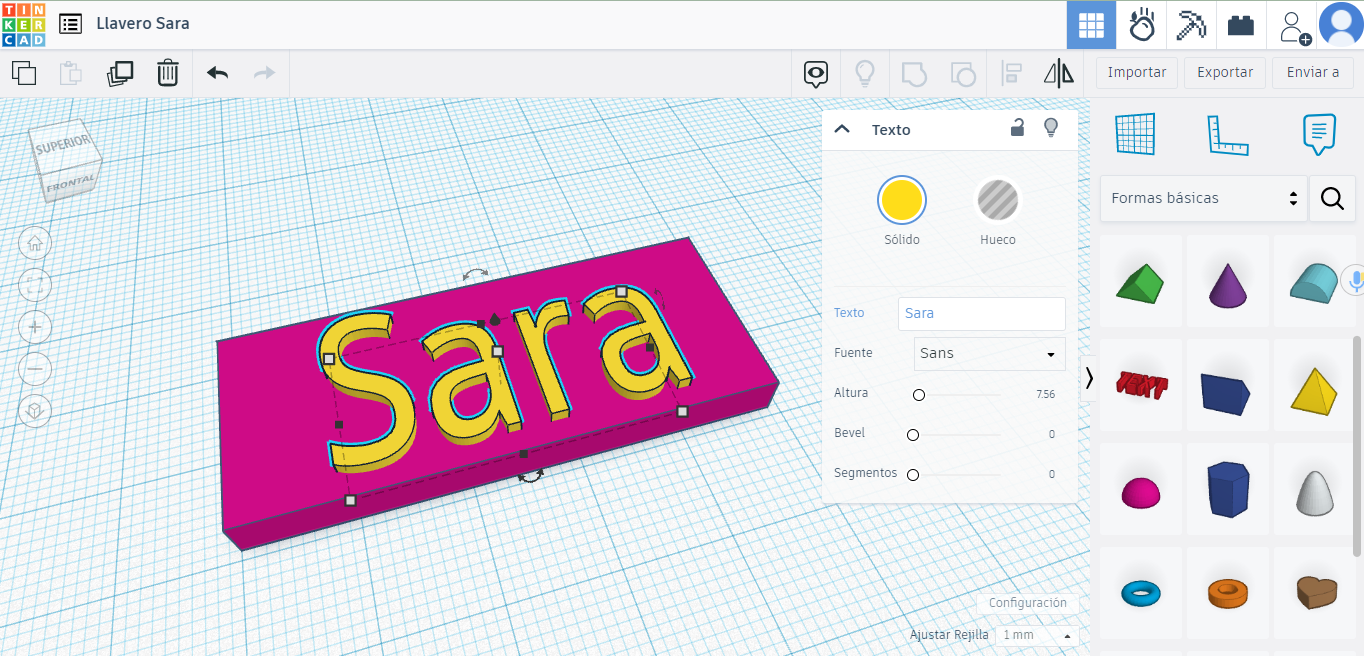Switch to the highlighted 3D editor grid tab
1364x656 pixels.
(x=1091, y=25)
